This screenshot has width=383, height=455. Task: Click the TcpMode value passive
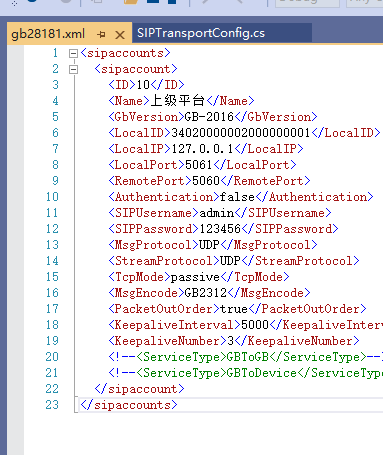pyautogui.click(x=195, y=277)
